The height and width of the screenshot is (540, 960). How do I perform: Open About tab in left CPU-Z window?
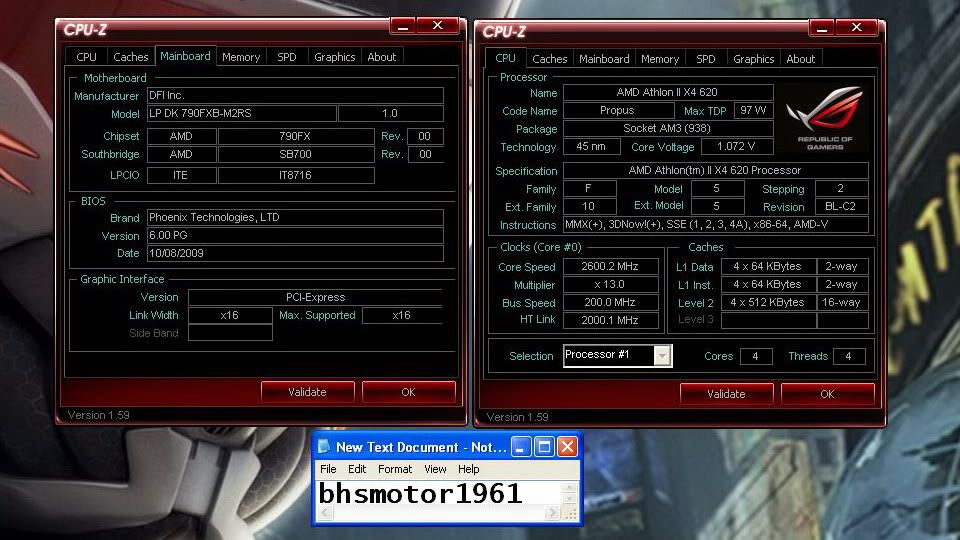point(381,57)
